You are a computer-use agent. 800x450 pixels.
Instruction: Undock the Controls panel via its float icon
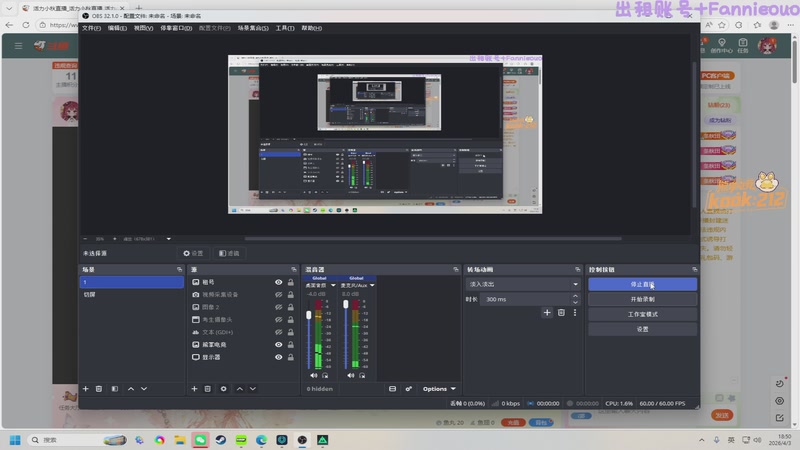pos(694,269)
